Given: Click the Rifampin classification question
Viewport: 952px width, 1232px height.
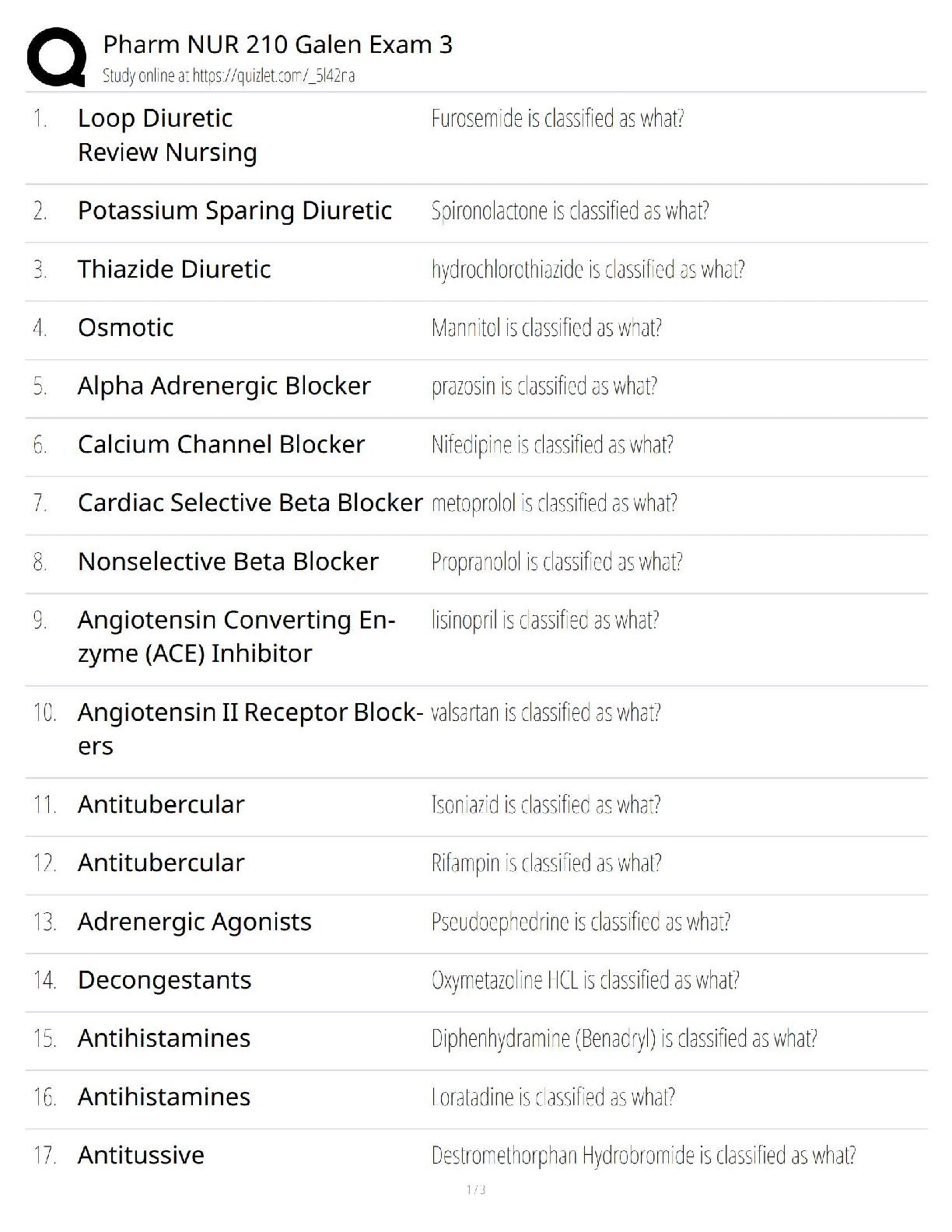Looking at the screenshot, I should coord(547,863).
